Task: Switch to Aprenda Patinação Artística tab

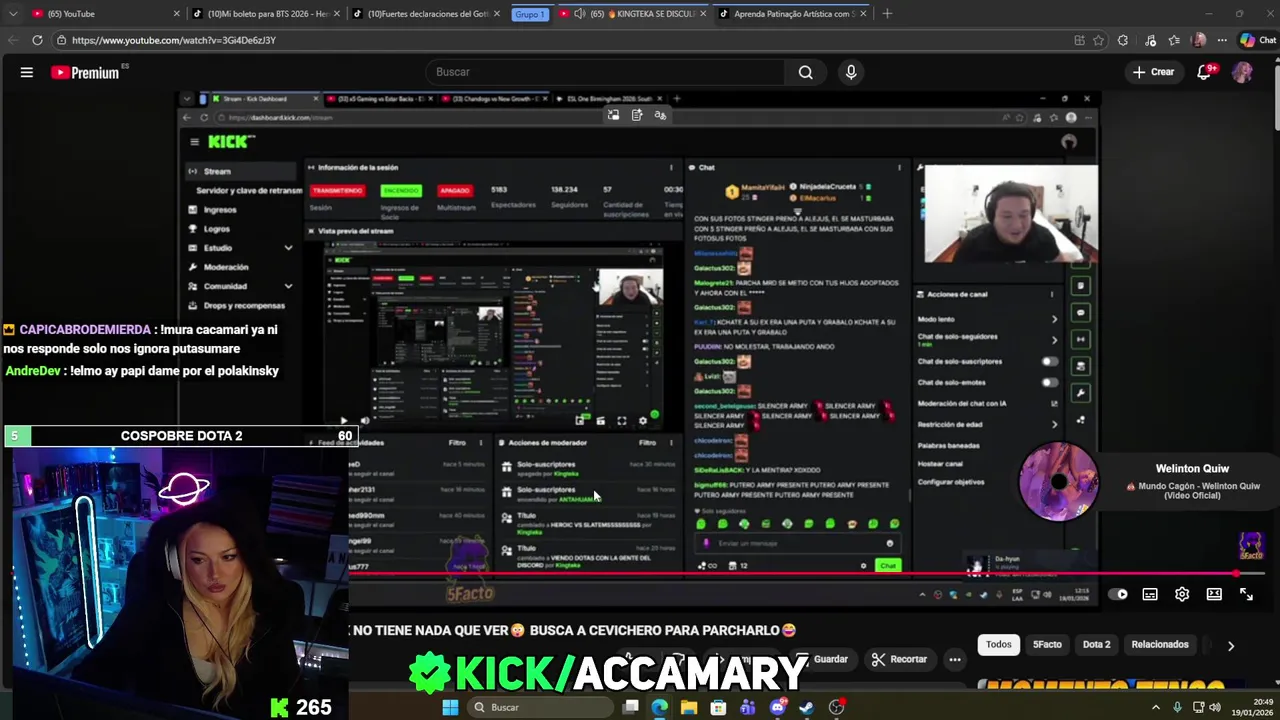Action: pos(793,14)
